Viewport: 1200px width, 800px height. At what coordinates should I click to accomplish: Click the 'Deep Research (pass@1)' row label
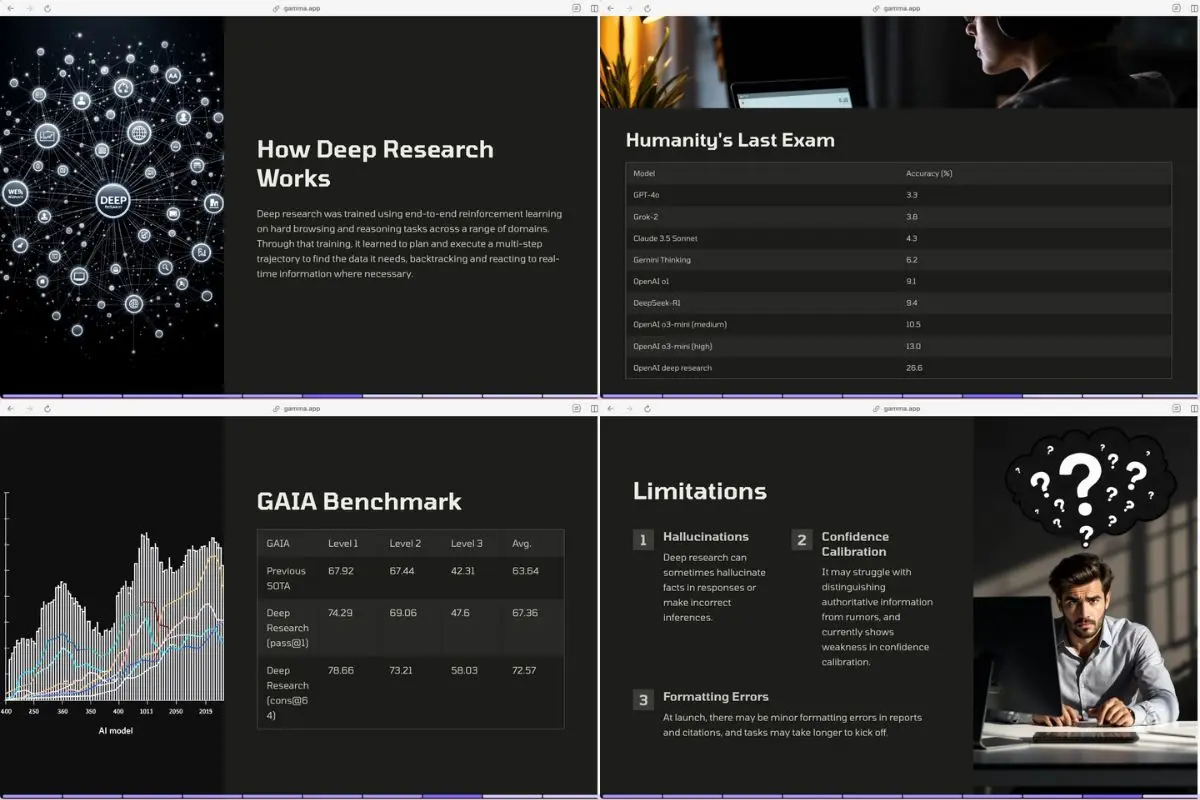point(288,628)
